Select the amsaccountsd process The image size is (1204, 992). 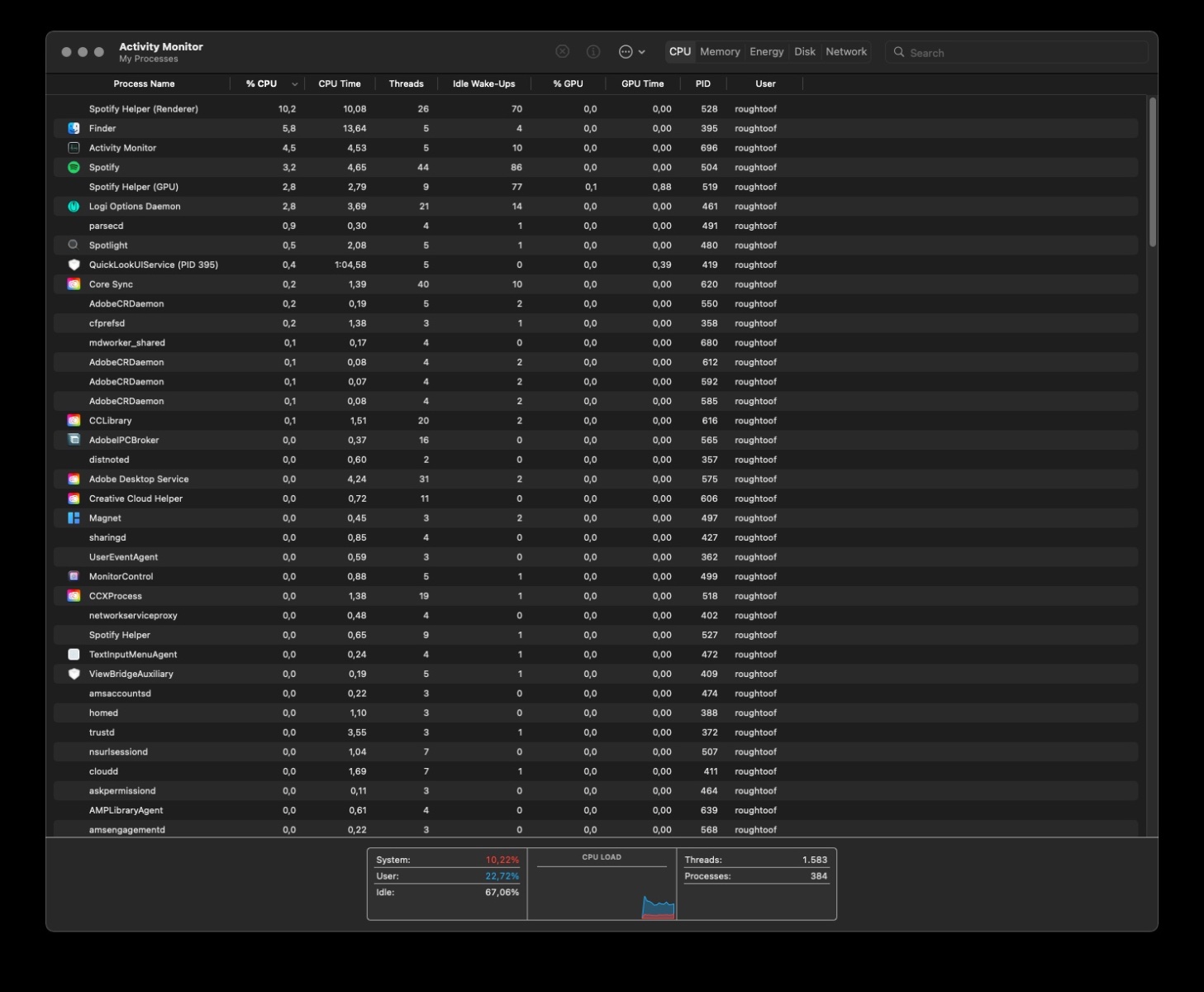(x=596, y=694)
